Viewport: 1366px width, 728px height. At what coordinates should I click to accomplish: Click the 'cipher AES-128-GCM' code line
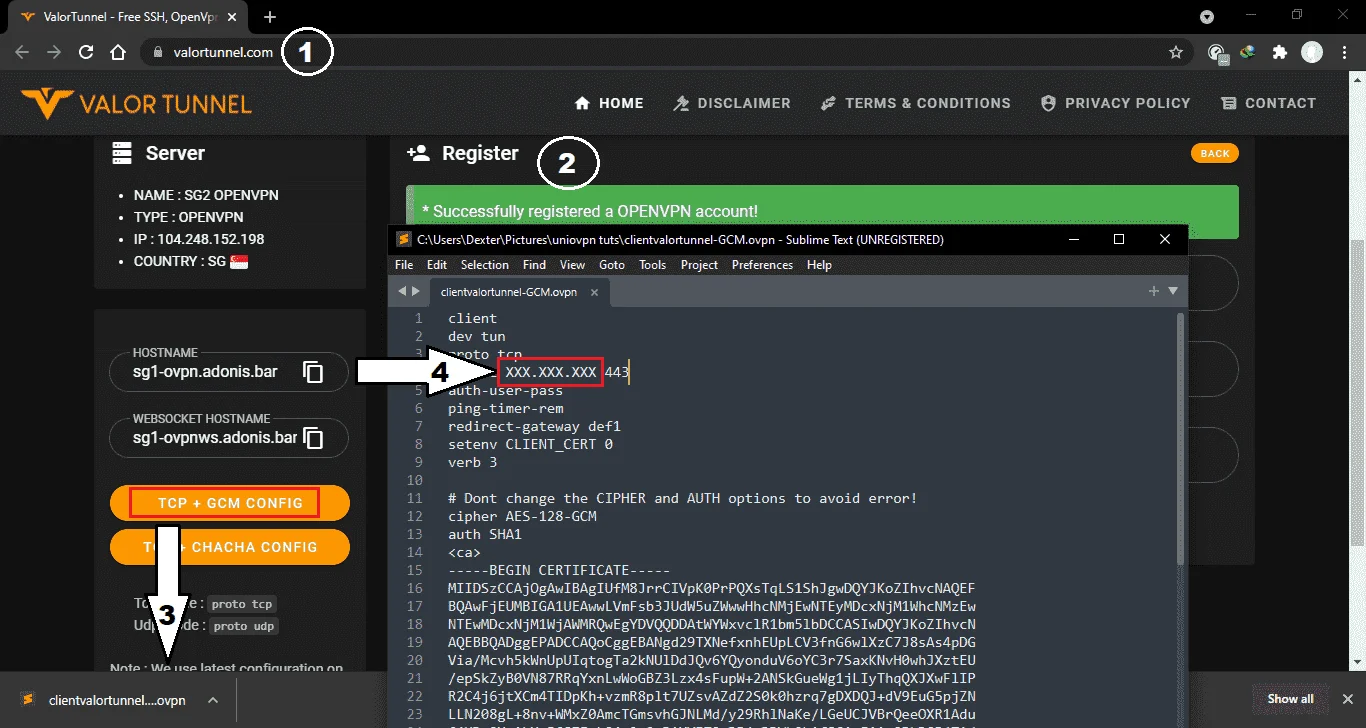click(522, 516)
